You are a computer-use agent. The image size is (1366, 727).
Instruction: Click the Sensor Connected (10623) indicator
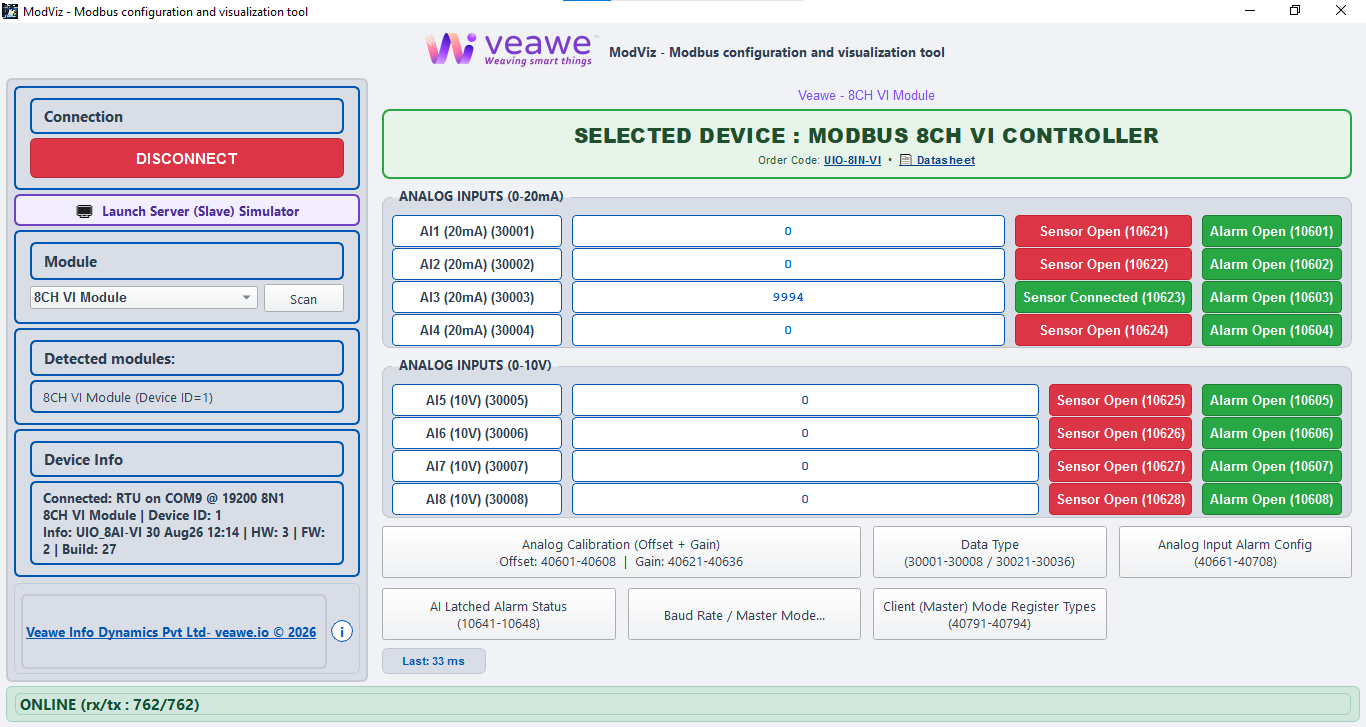point(1104,297)
